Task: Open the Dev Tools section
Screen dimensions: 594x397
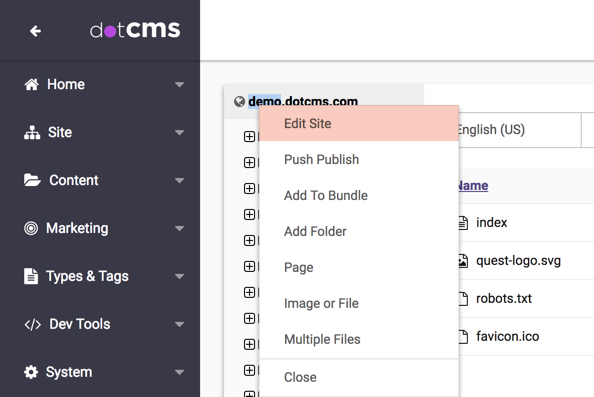Action: click(x=100, y=324)
